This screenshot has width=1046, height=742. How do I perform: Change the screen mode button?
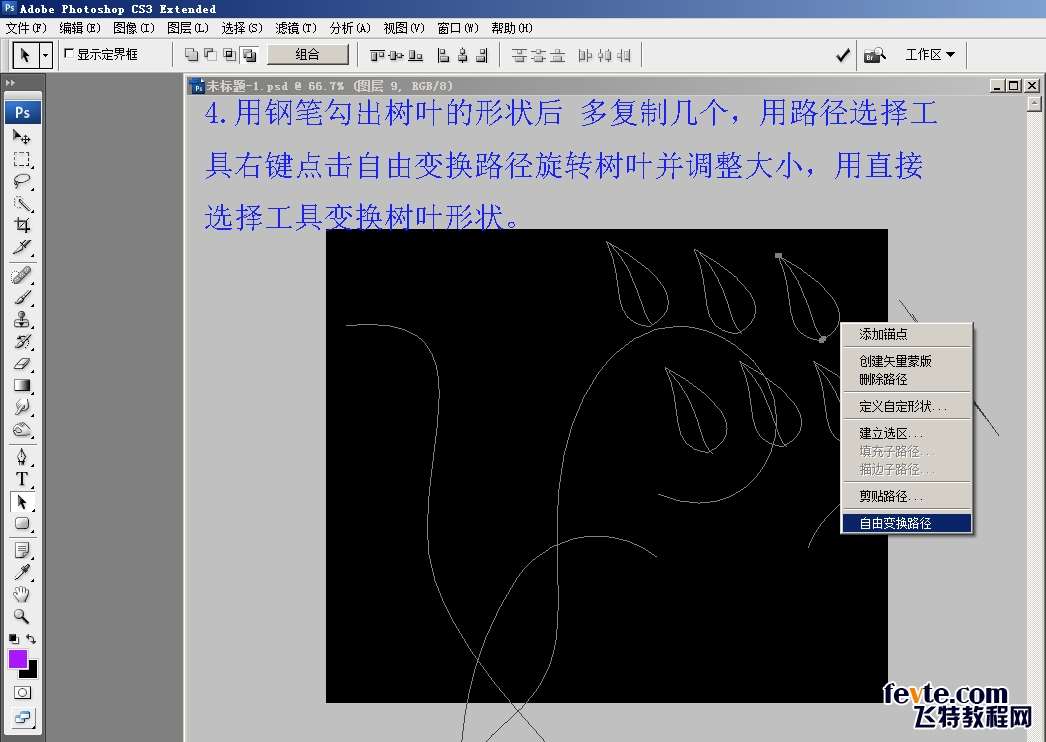pos(22,718)
